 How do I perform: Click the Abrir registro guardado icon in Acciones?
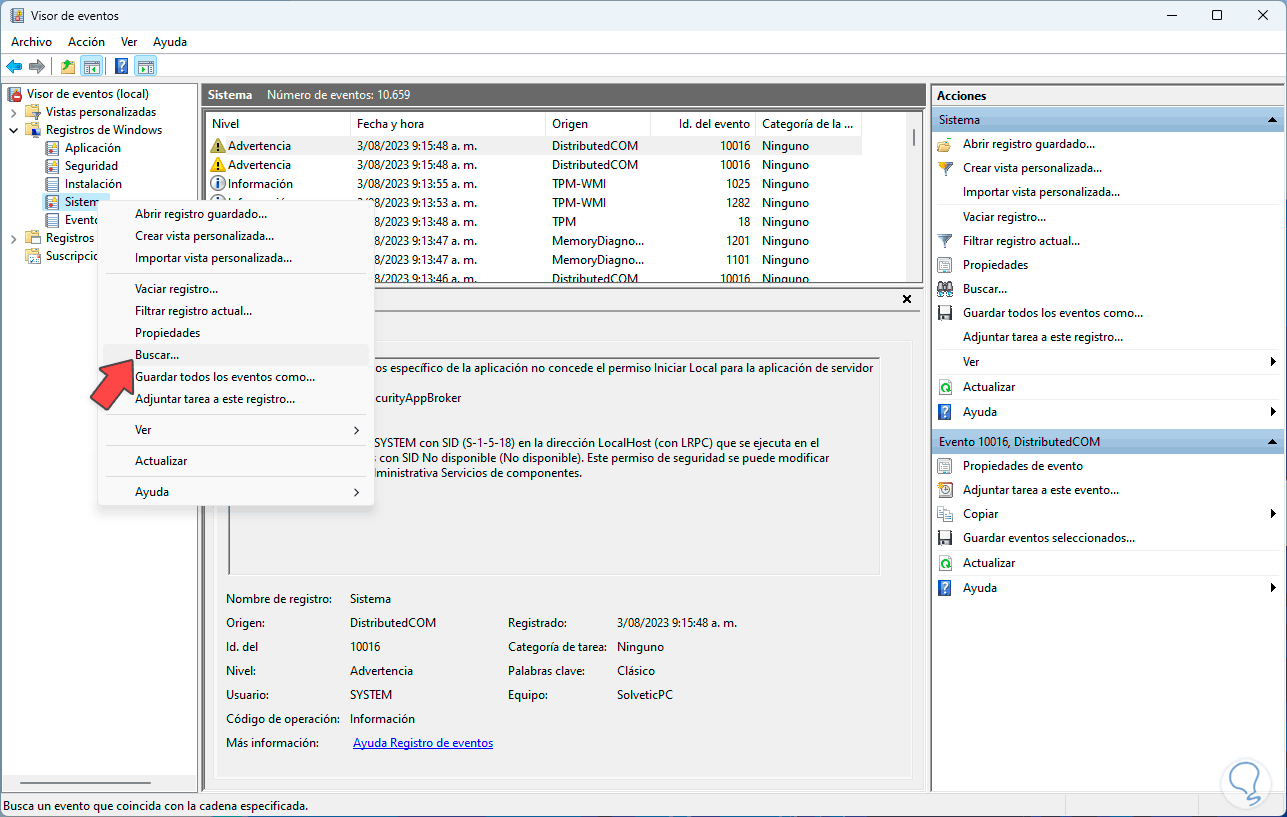point(945,144)
